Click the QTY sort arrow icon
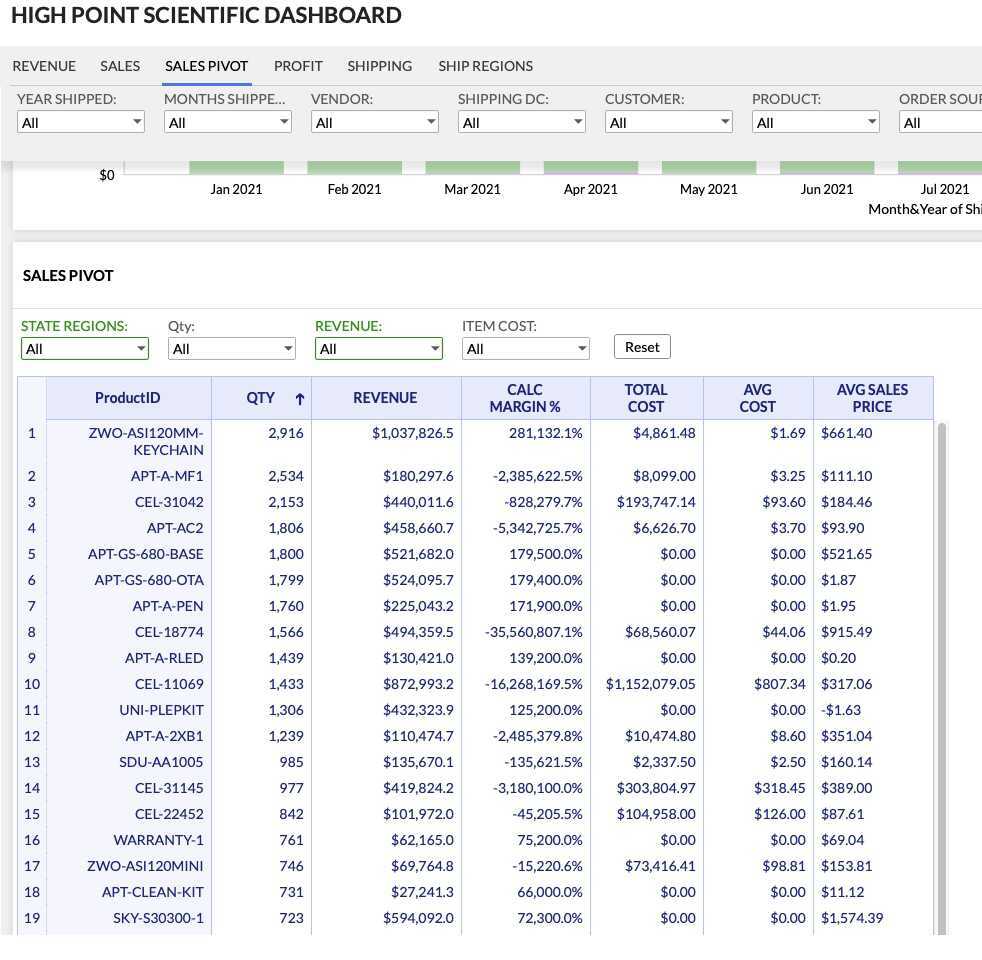The width and height of the screenshot is (982, 960). [299, 397]
